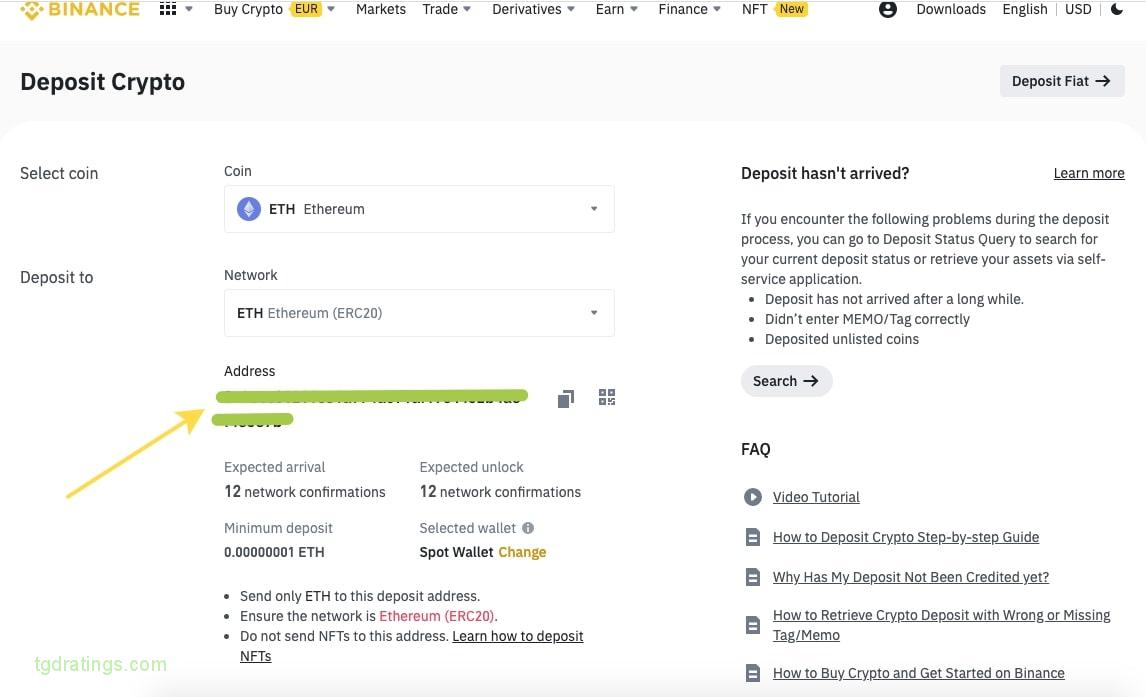Screen dimensions: 1146x697
Task: Open the Trade dropdown menu
Action: [447, 9]
